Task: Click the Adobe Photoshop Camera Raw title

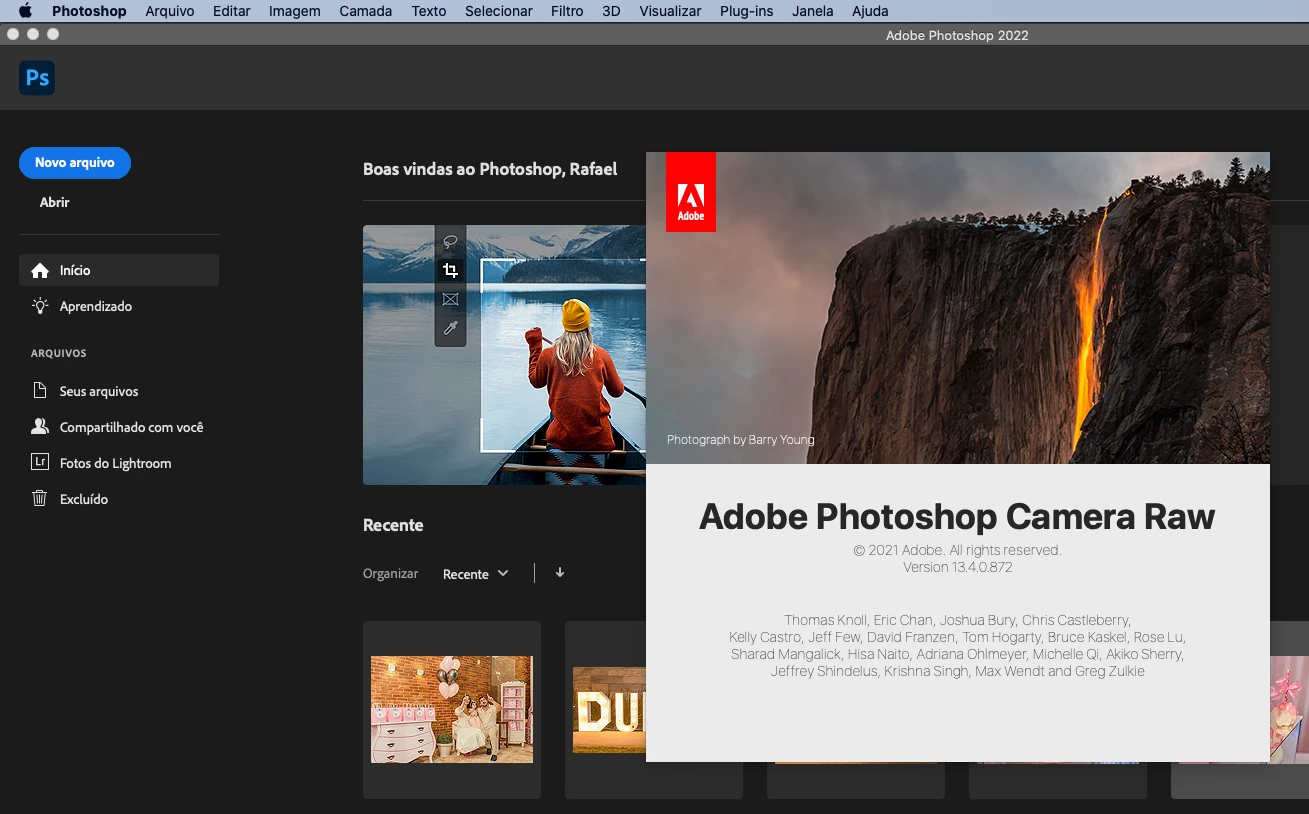Action: pyautogui.click(x=957, y=516)
